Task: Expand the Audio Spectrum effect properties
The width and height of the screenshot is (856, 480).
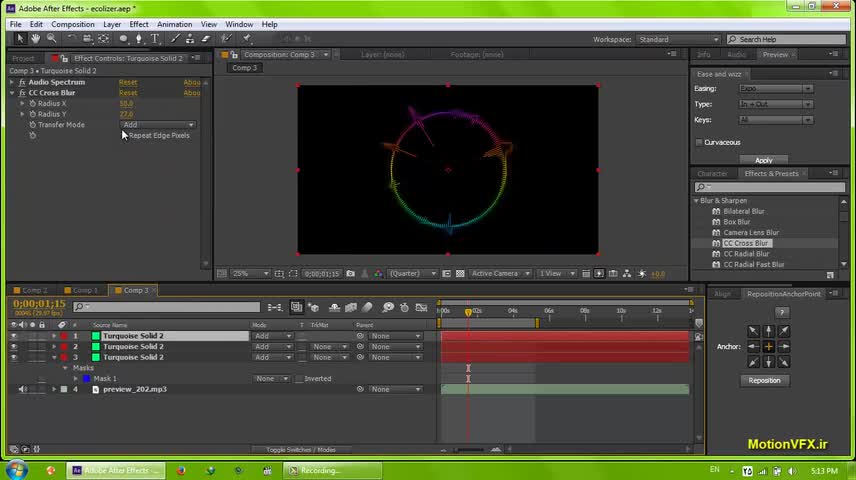Action: coord(12,82)
